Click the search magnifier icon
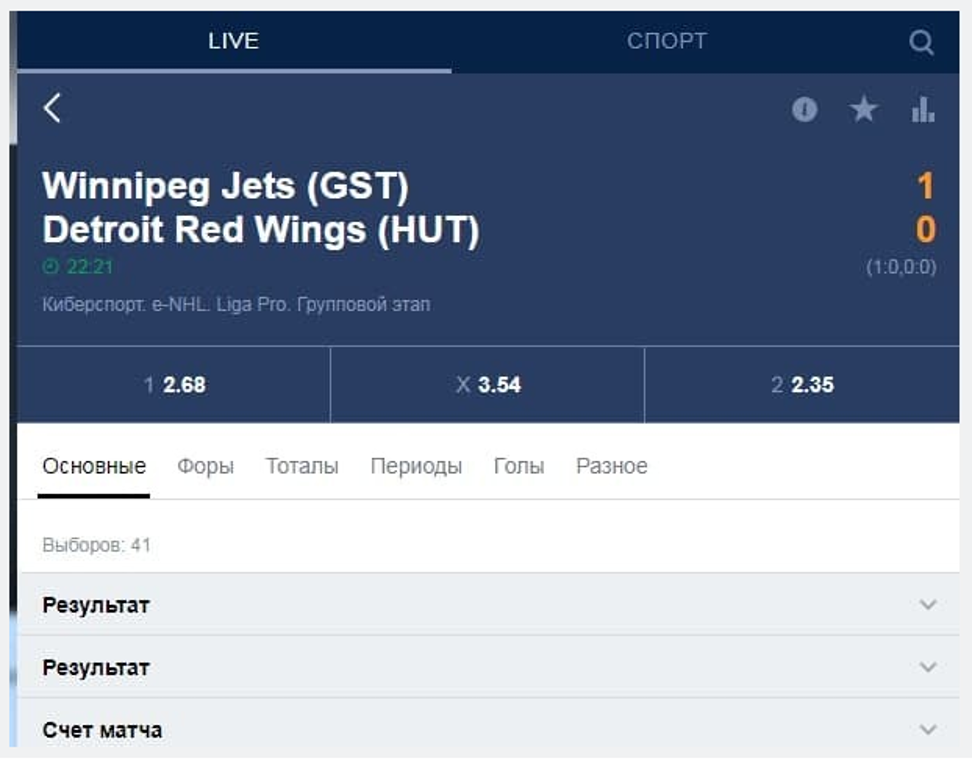The image size is (972, 772). click(x=921, y=42)
